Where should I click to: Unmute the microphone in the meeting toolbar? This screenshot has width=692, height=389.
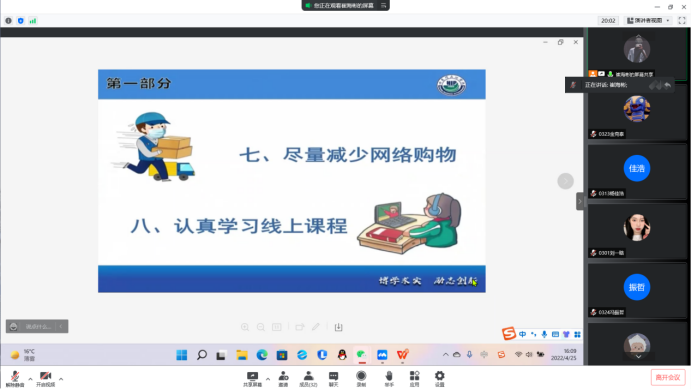click(15, 379)
